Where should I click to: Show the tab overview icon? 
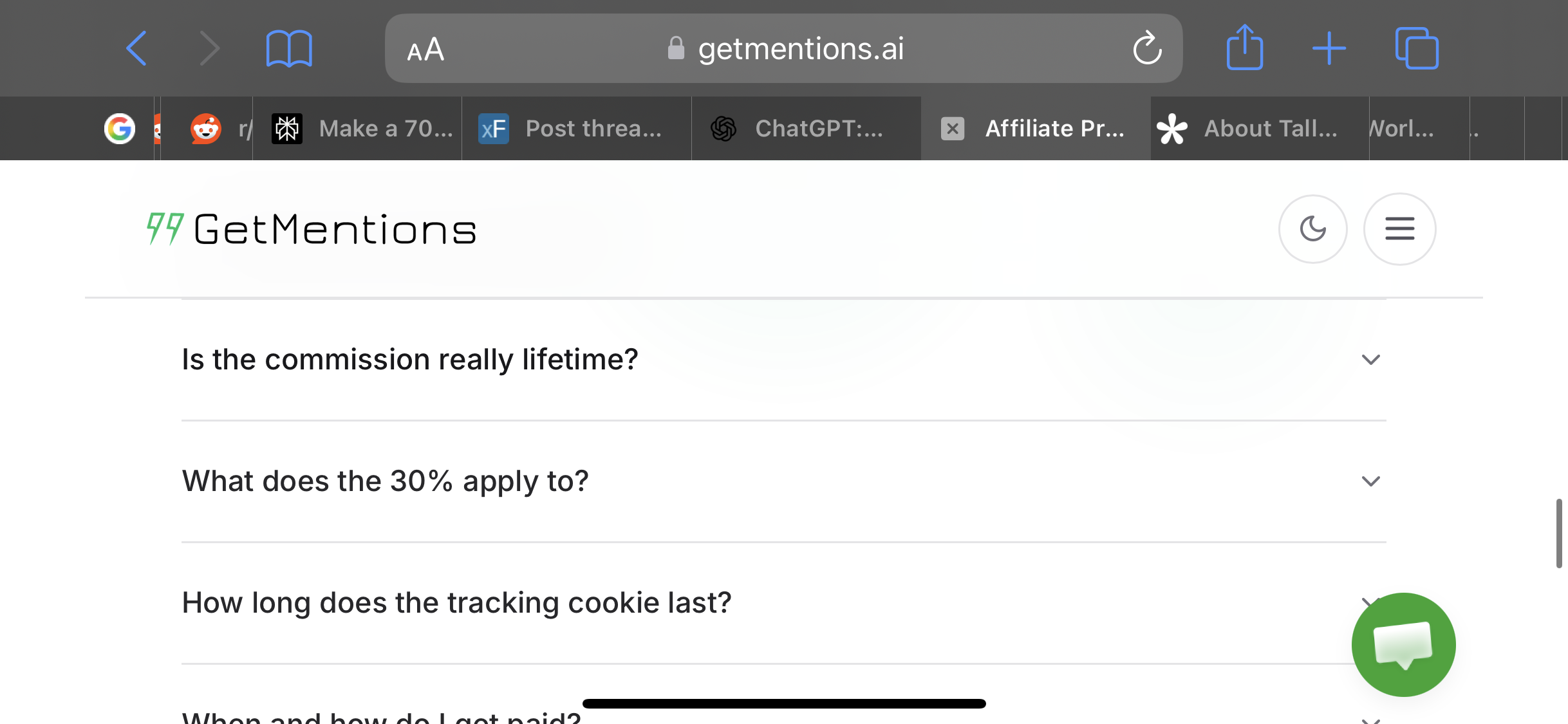coord(1417,48)
